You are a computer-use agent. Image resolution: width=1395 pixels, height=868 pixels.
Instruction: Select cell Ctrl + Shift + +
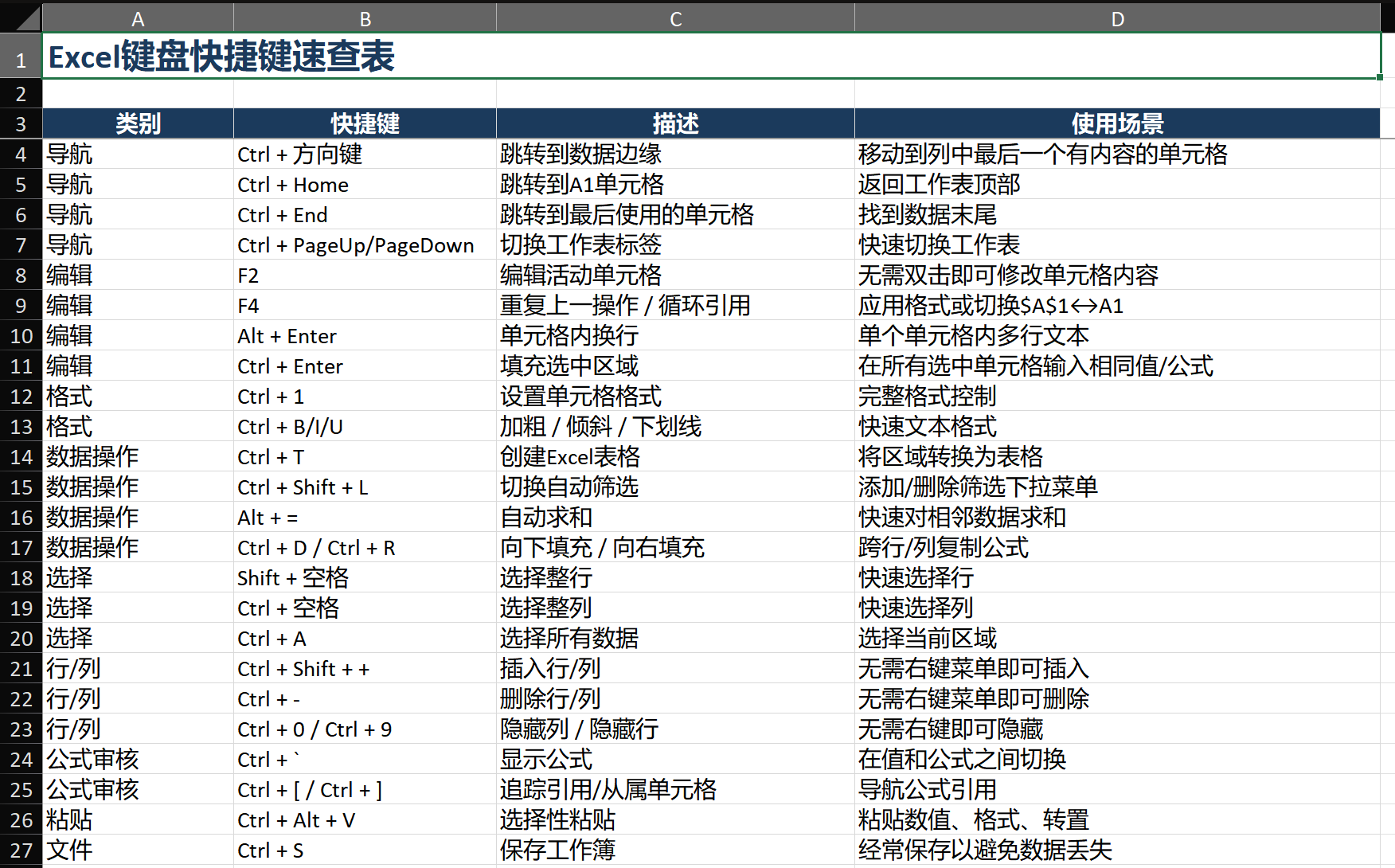[365, 668]
